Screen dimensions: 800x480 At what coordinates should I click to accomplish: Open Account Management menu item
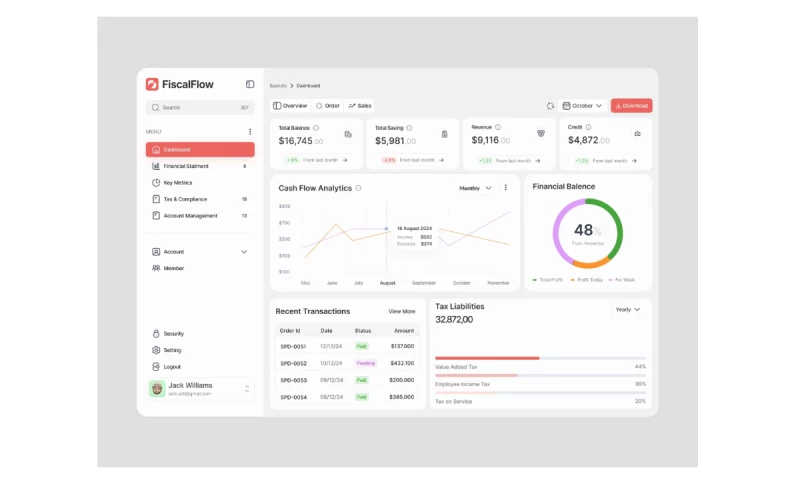coord(200,216)
